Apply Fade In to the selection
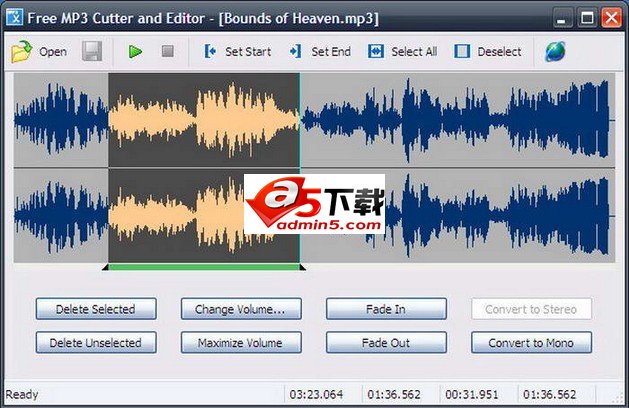Image resolution: width=629 pixels, height=408 pixels. [386, 309]
